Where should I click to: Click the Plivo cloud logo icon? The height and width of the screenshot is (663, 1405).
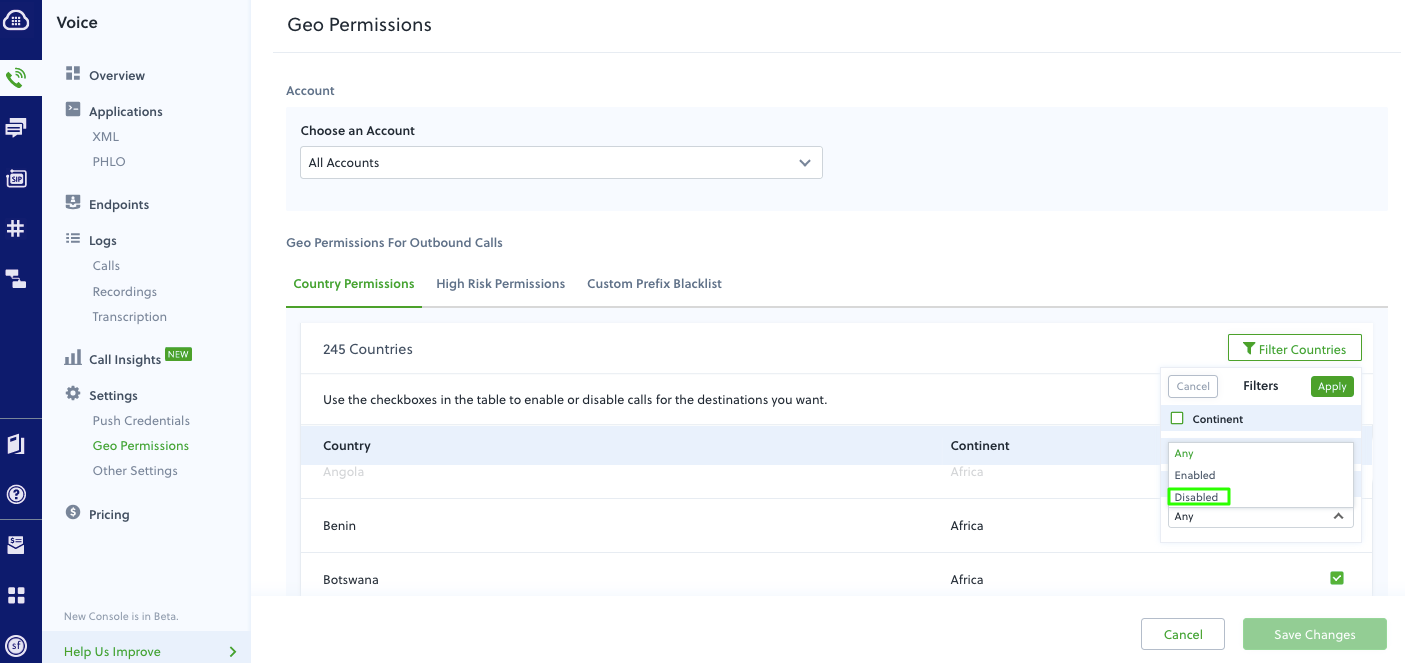16,20
